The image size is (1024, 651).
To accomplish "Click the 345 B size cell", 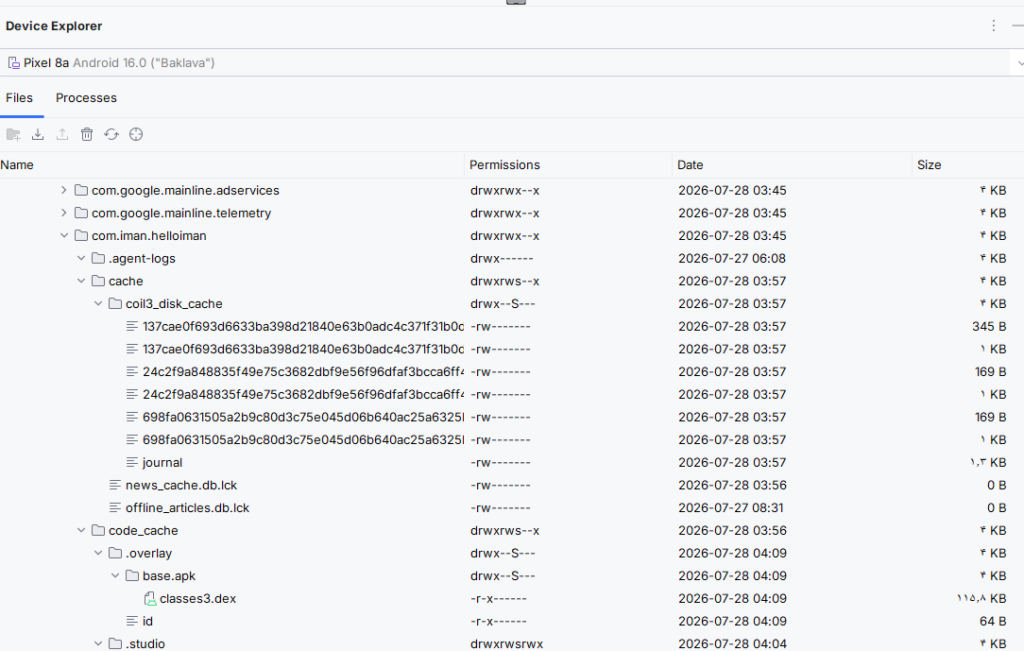I will 989,326.
